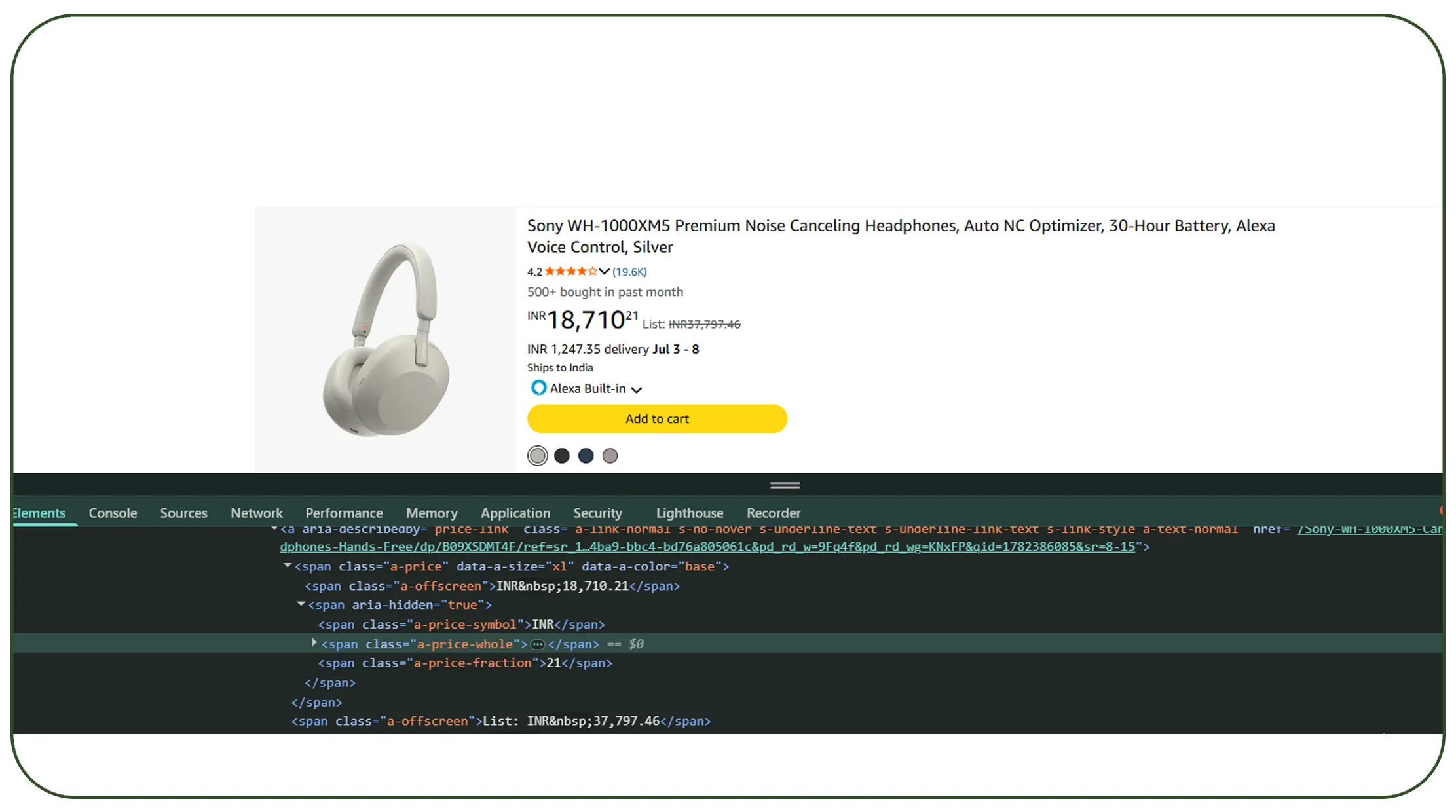Open the Memory tab

point(432,513)
